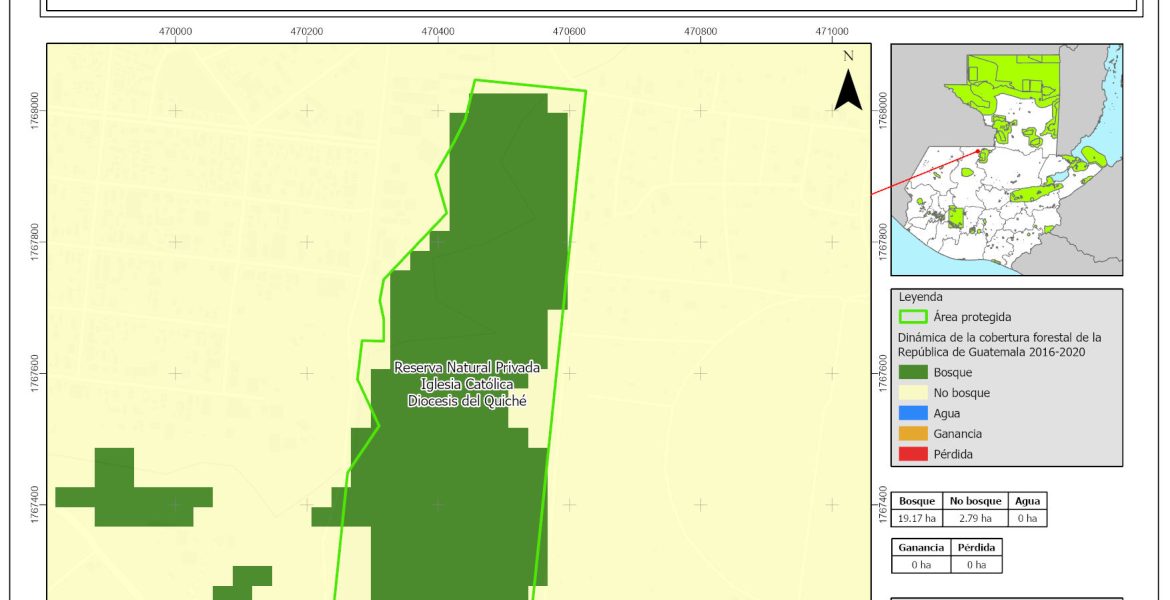Click the 470400 top coordinate label
This screenshot has height=600, width=1170.
coord(438,31)
